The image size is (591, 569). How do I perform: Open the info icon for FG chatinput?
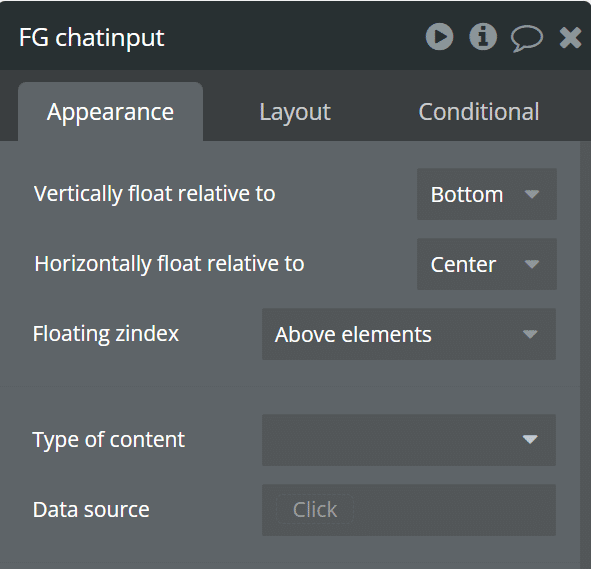click(483, 37)
